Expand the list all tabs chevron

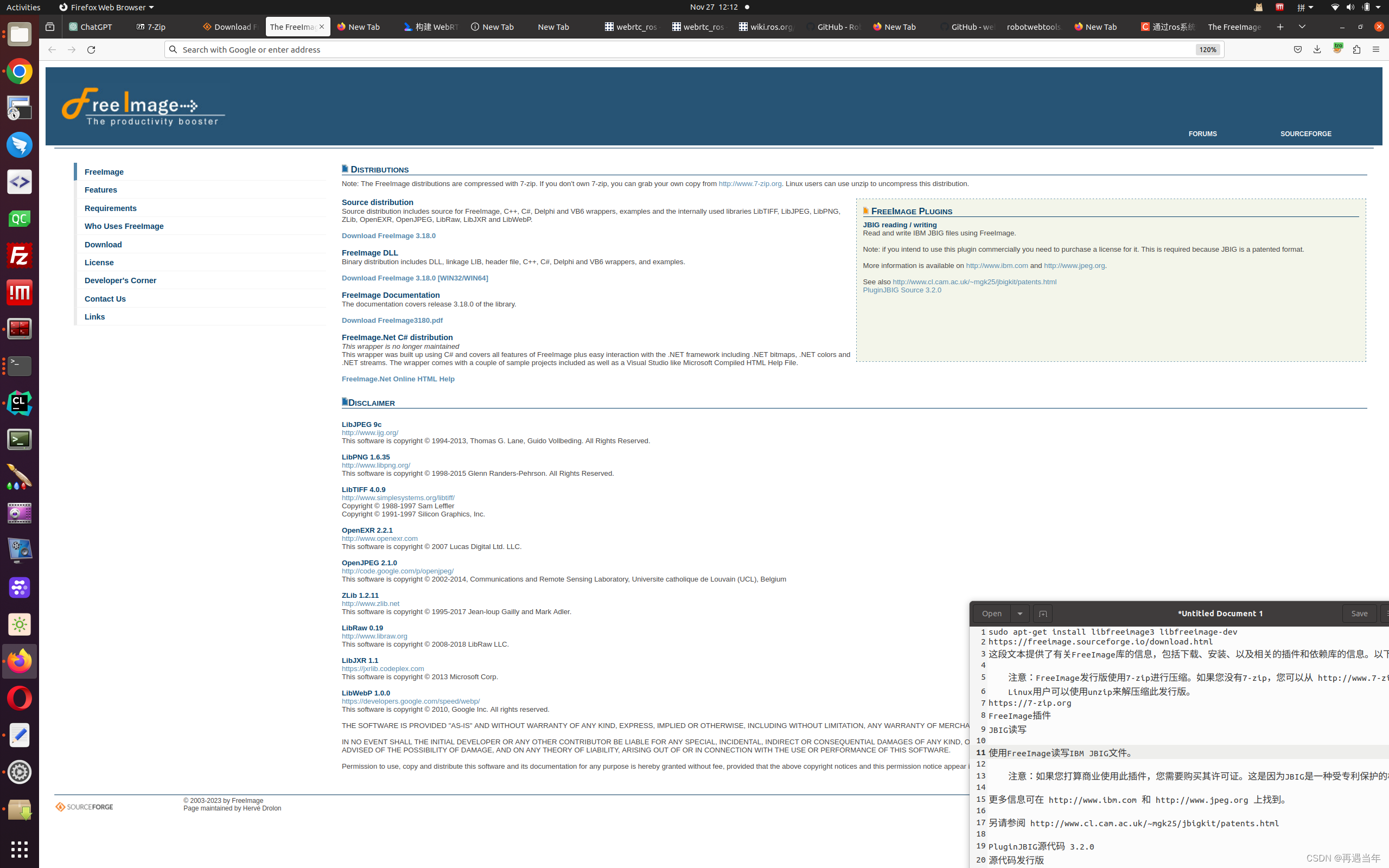pyautogui.click(x=1302, y=27)
